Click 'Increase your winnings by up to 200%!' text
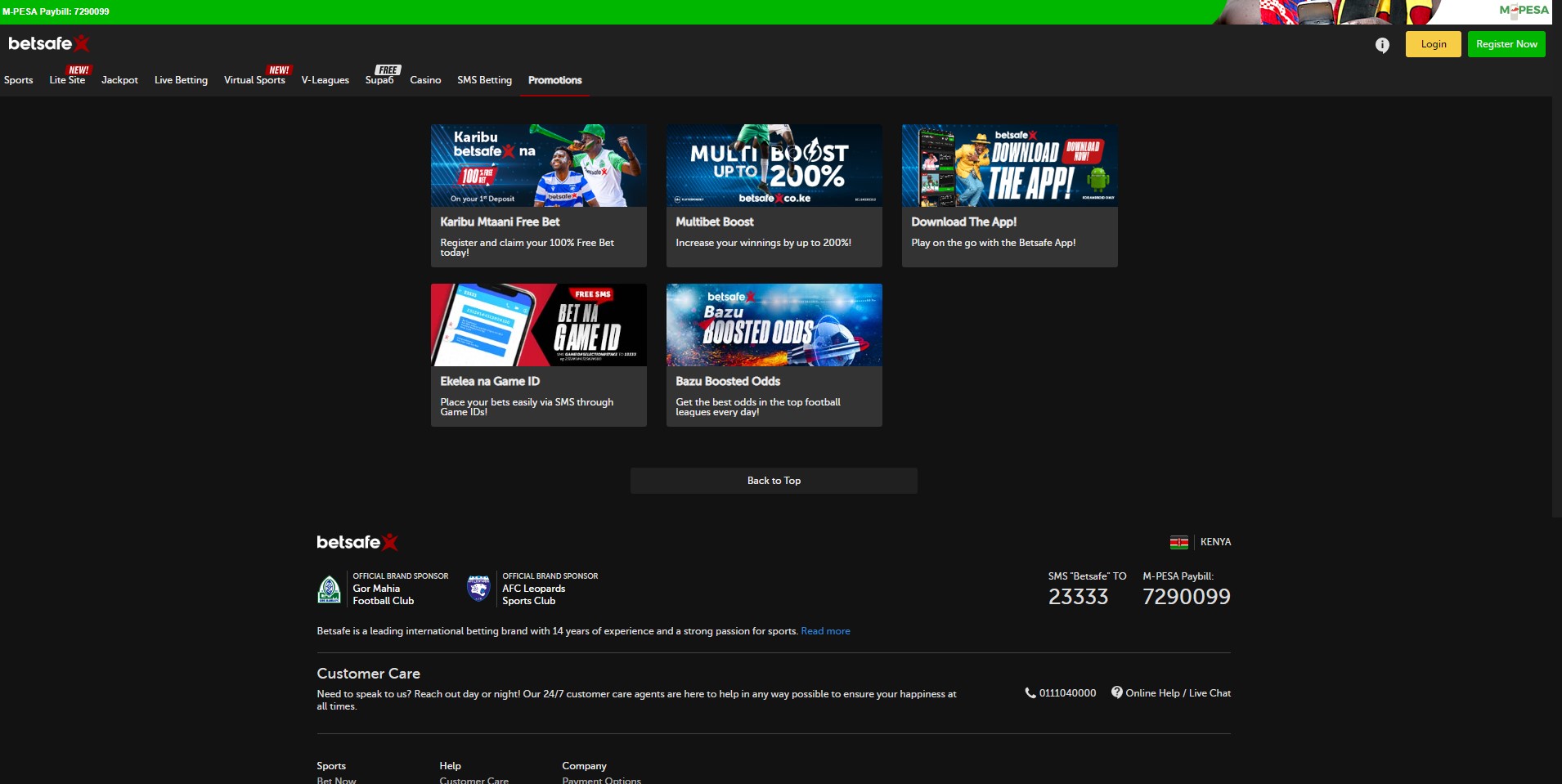 [763, 243]
